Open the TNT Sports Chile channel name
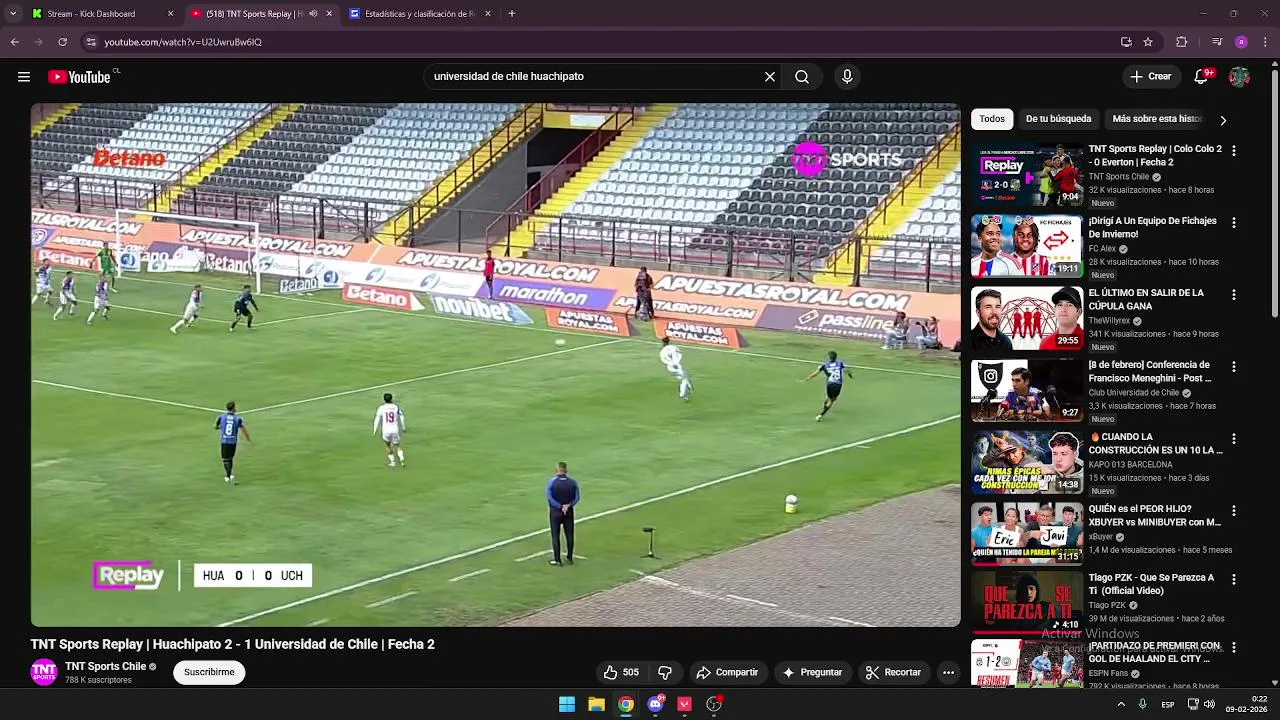 coord(106,666)
